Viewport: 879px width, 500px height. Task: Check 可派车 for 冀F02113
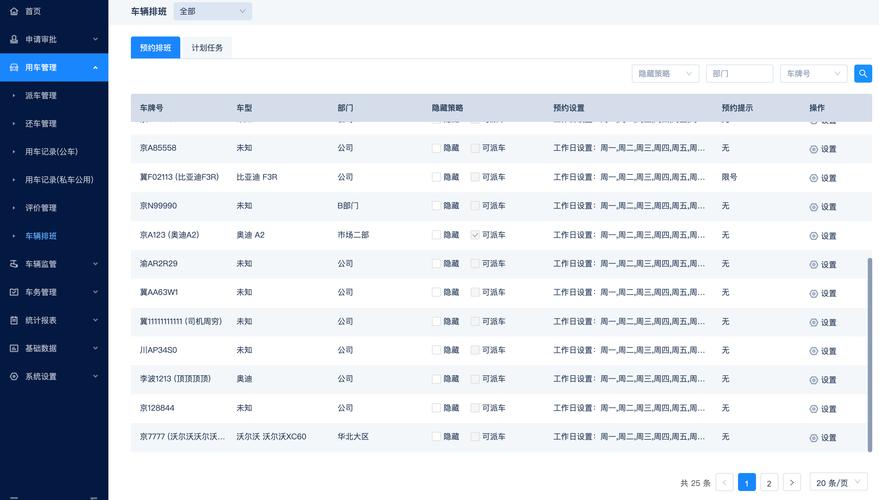(475, 177)
